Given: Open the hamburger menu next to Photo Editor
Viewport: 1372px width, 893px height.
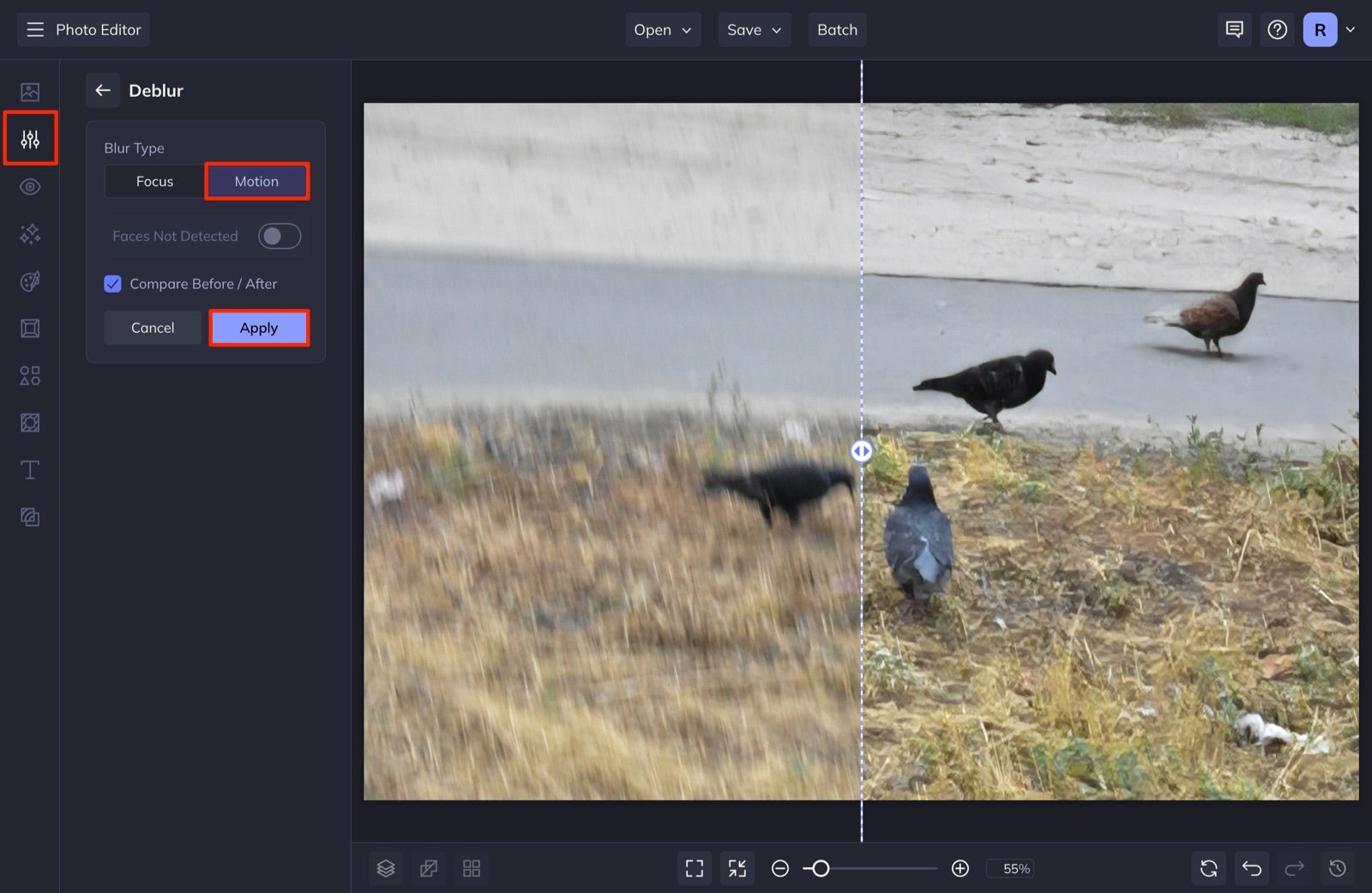Looking at the screenshot, I should click(x=34, y=29).
